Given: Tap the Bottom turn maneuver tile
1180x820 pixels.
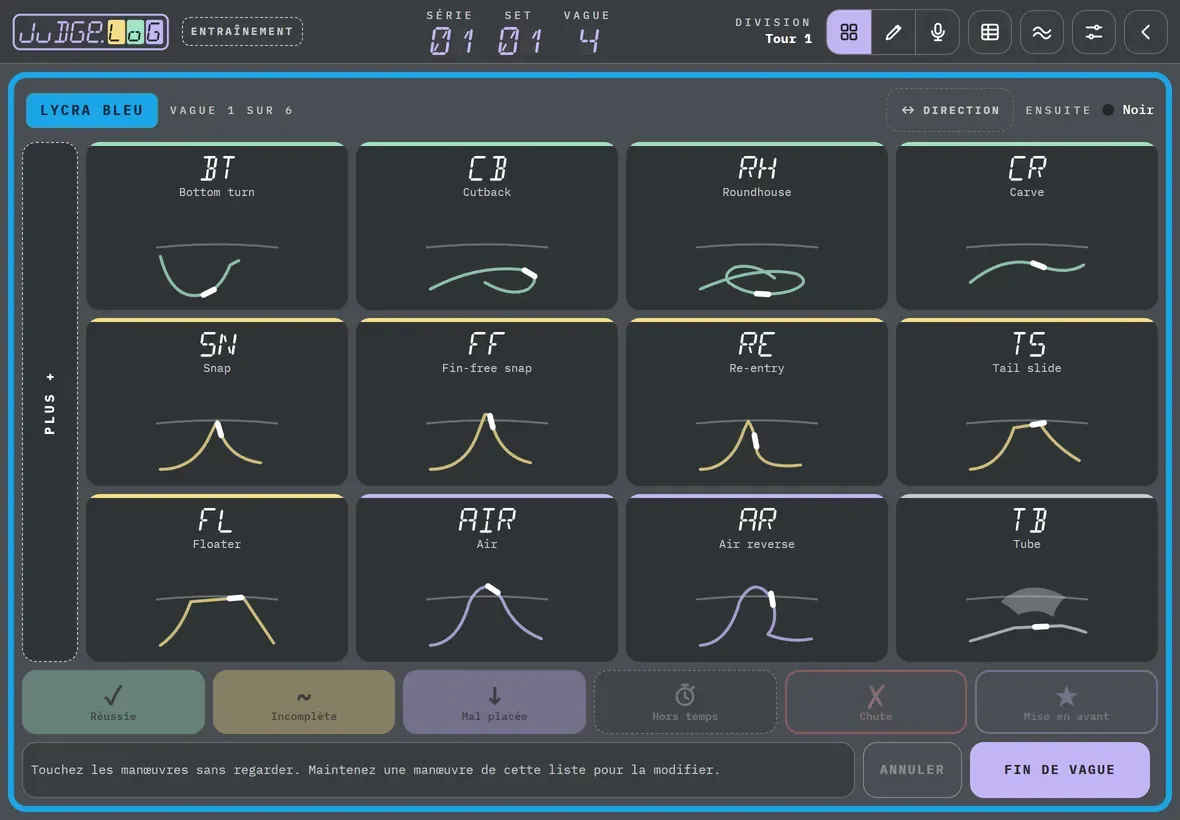Looking at the screenshot, I should click(217, 226).
